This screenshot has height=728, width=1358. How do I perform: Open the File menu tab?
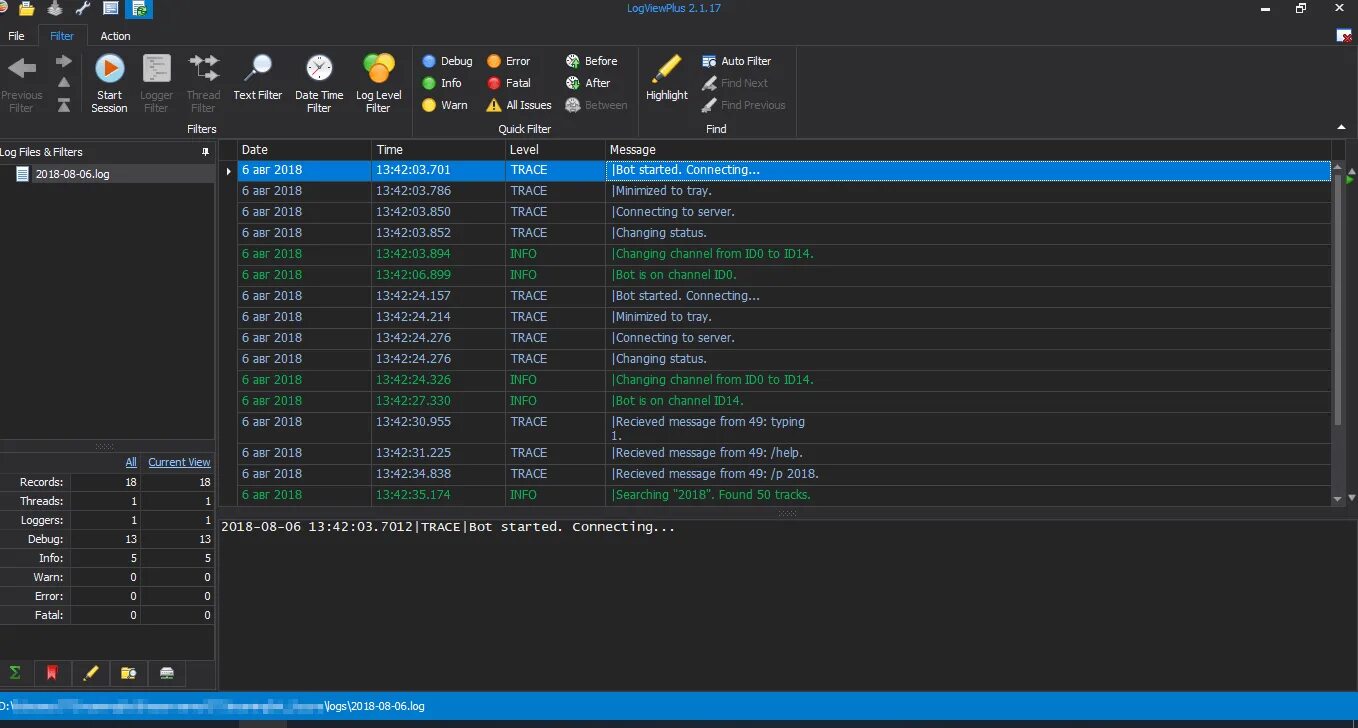[x=16, y=36]
